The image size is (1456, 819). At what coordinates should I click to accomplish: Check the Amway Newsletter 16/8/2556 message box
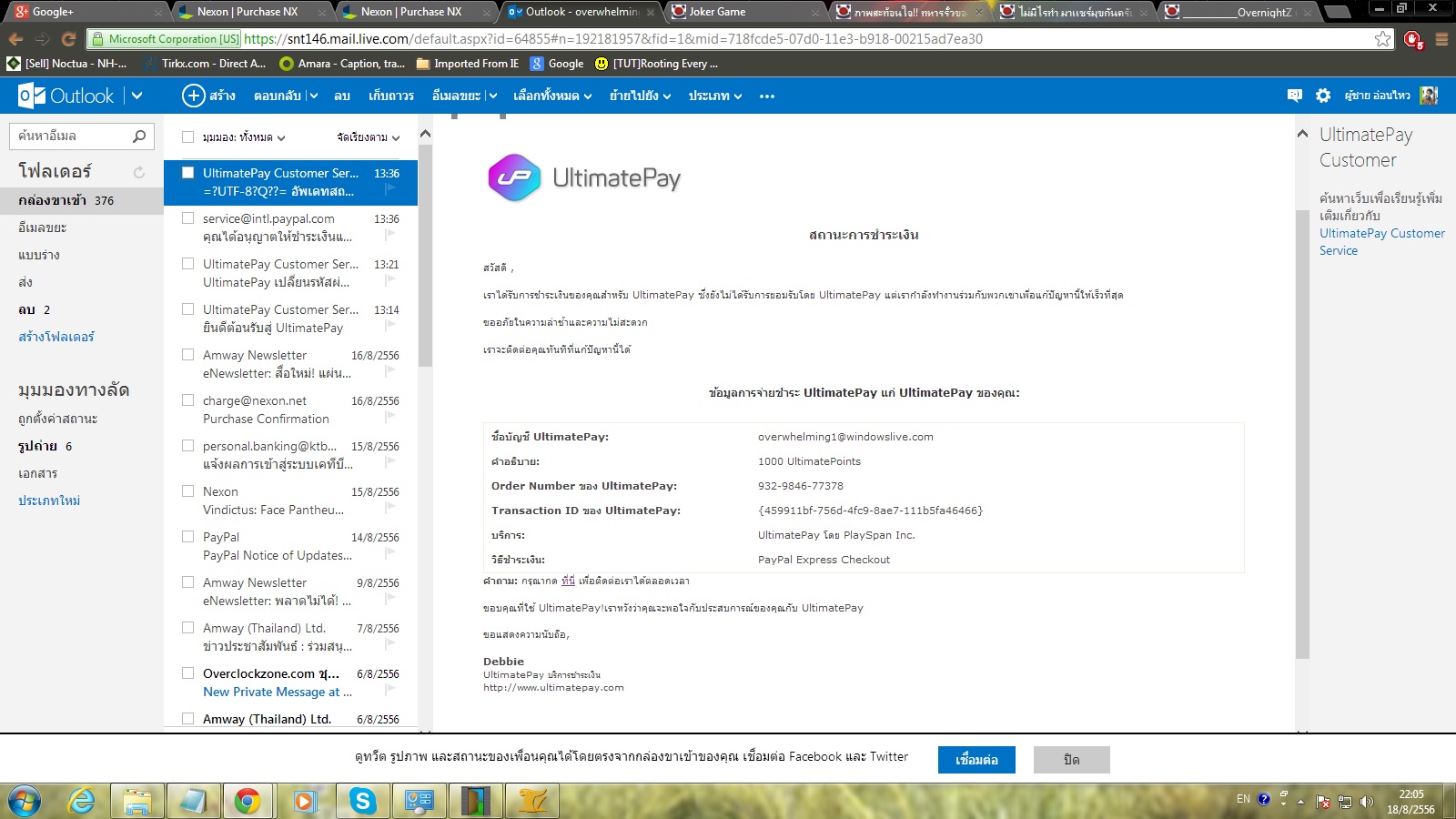[188, 355]
